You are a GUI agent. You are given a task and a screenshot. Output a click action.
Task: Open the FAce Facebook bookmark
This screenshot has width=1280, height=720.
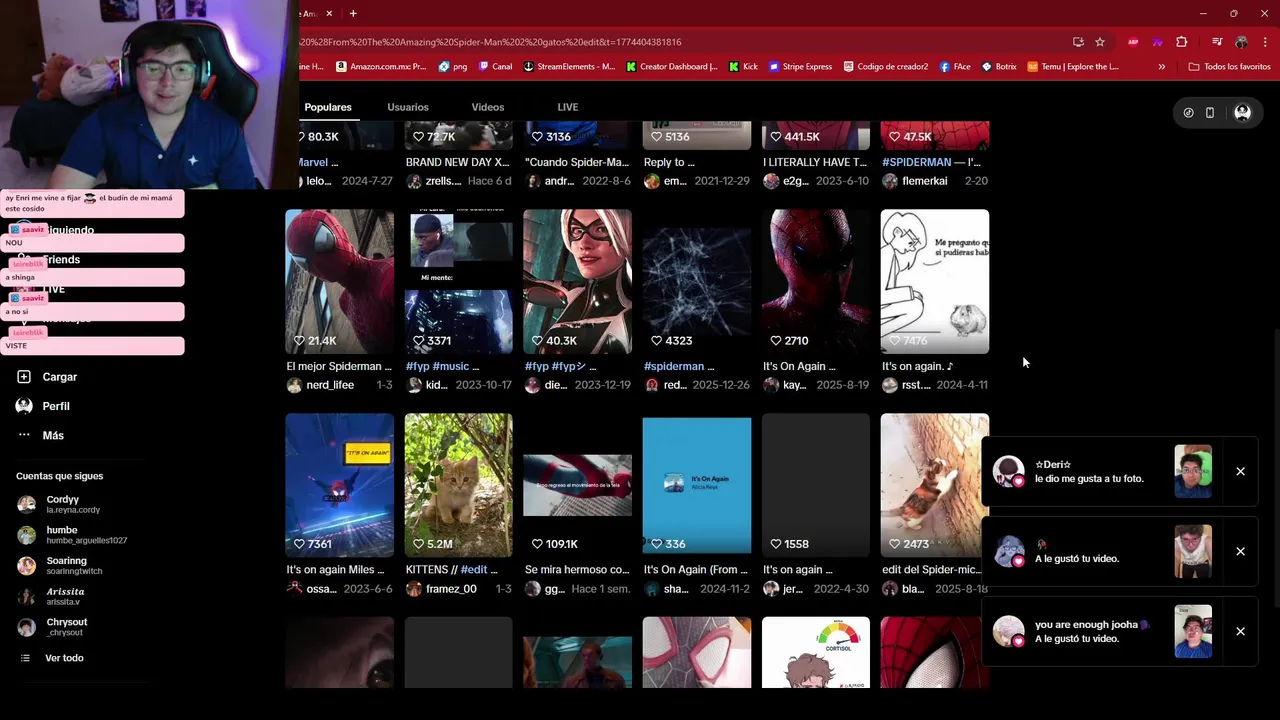(955, 67)
